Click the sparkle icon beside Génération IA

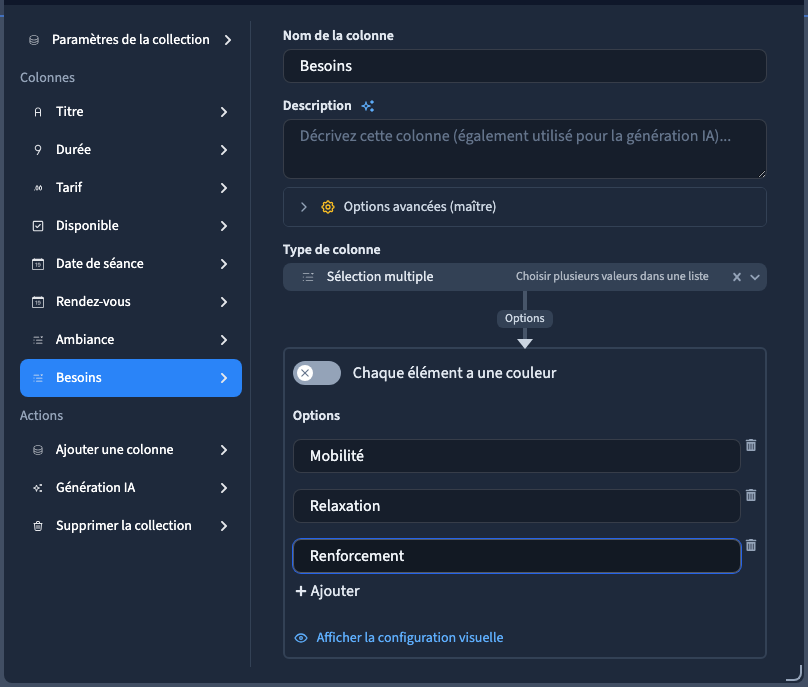[38, 488]
